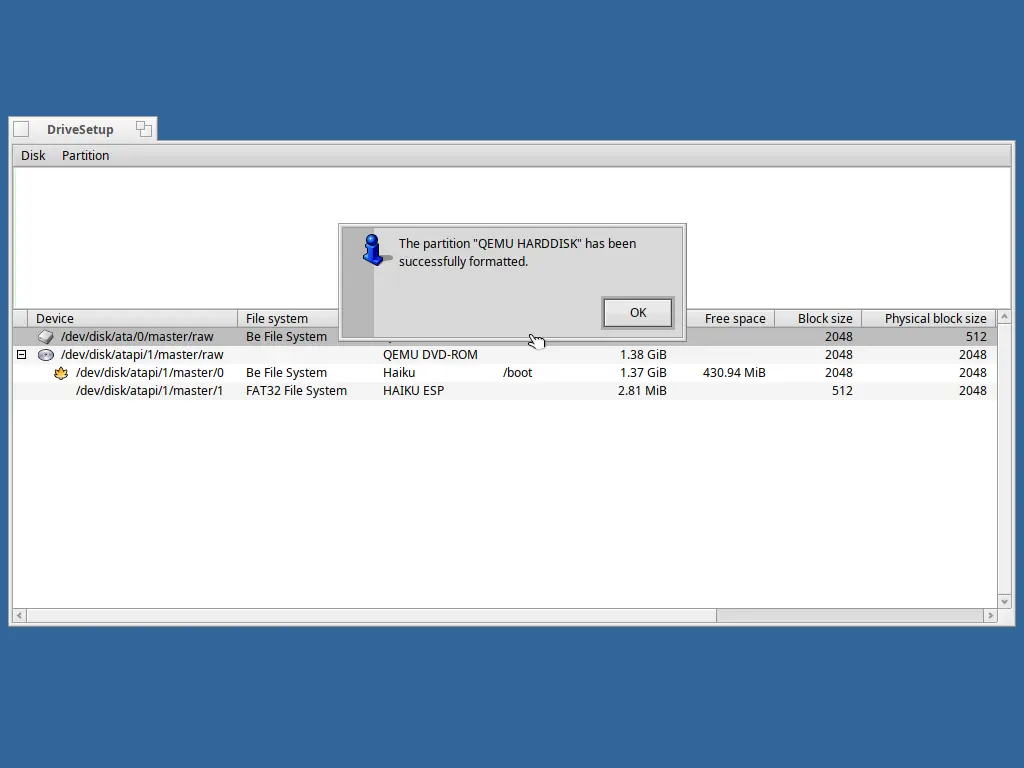Click the hard disk icon for ata/0/master/raw

tap(46, 336)
